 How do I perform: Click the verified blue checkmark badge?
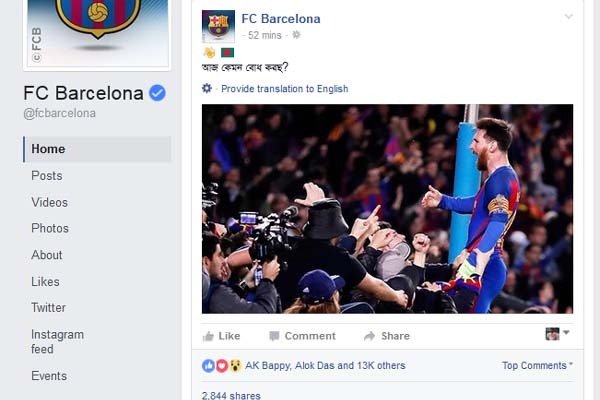157,93
